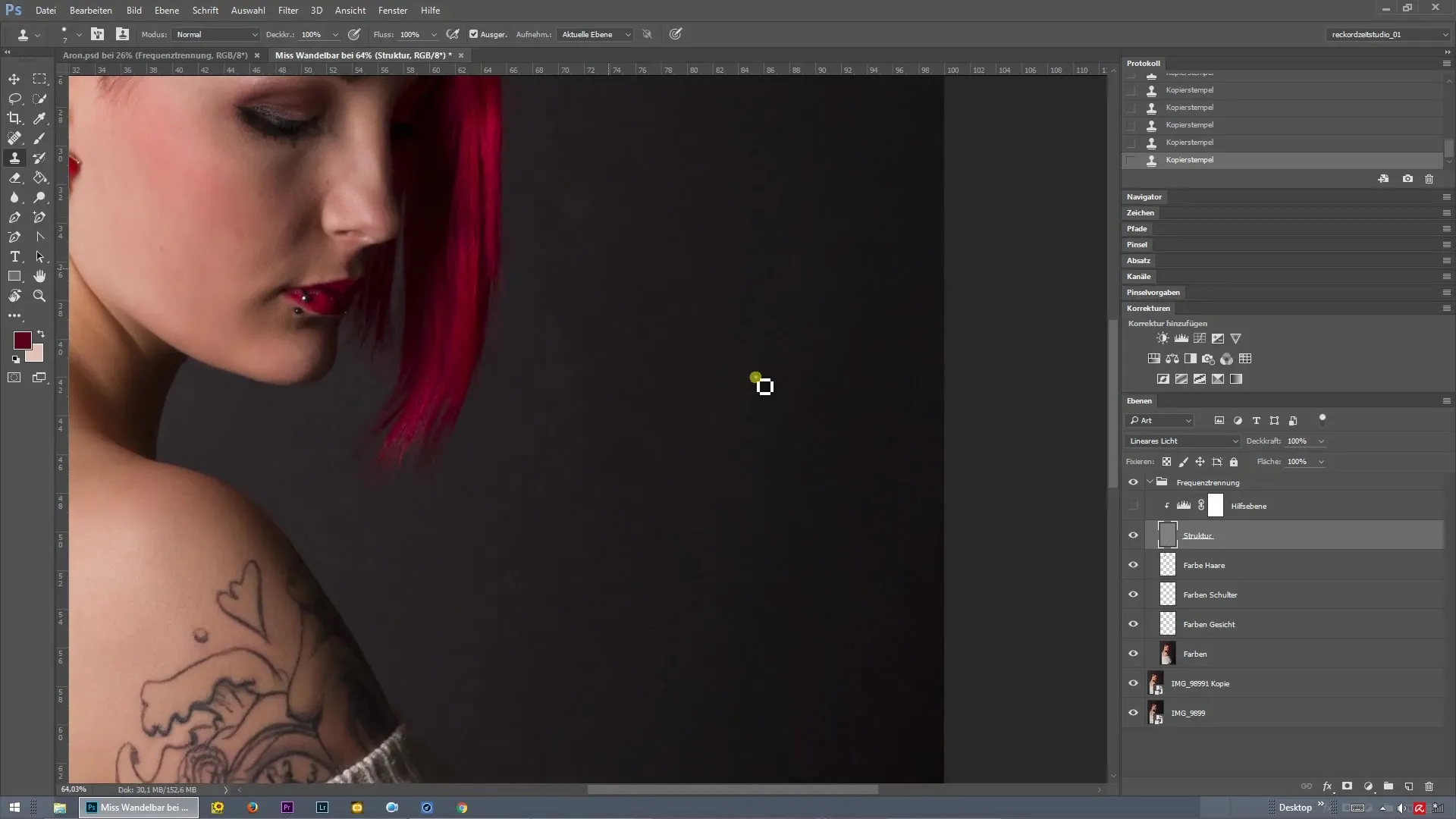Switch to the Aron.psd document tab
1456x819 pixels.
tap(155, 55)
